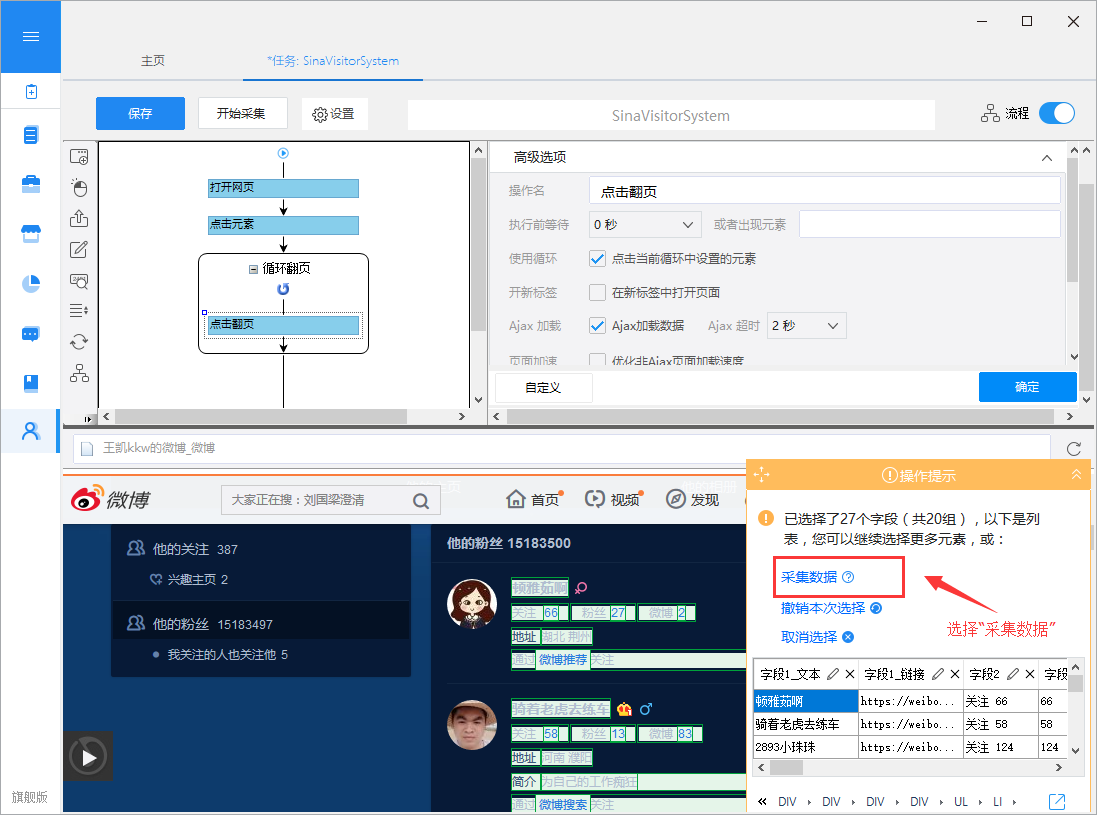Go to Weibo 发现 nav item
The image size is (1097, 815).
coord(693,499)
